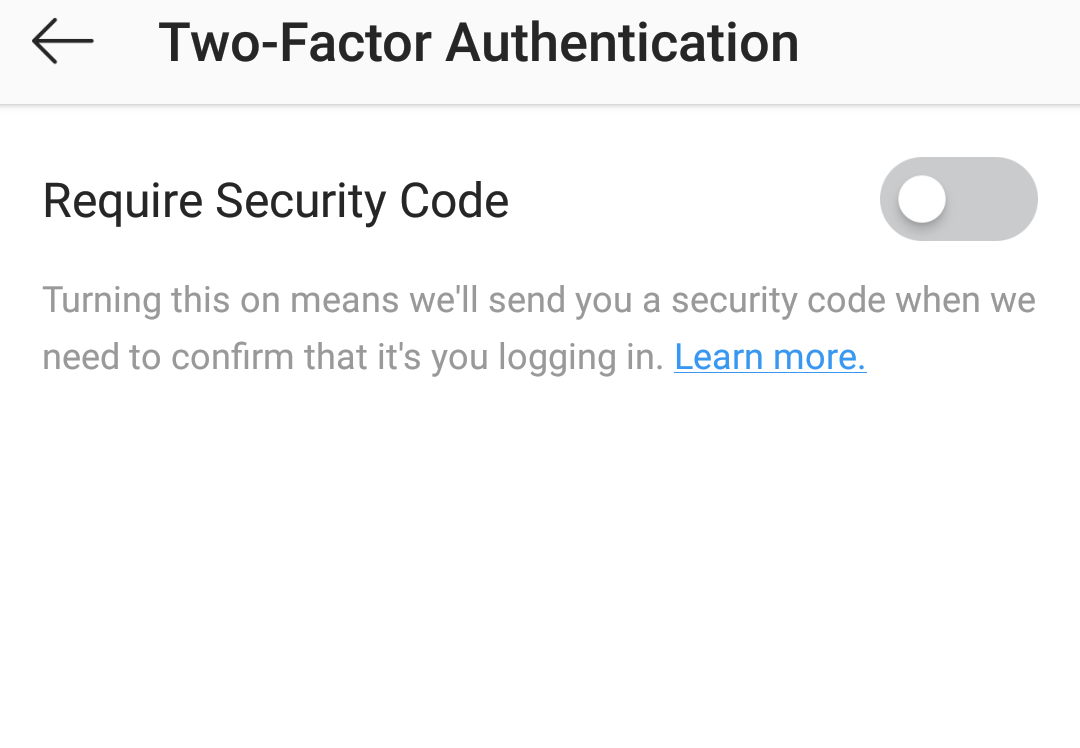Select the Require Security Code label
This screenshot has width=1080, height=748.
tap(276, 200)
